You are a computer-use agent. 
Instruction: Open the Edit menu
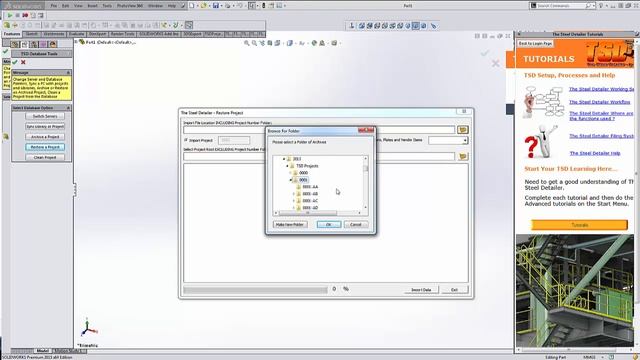tap(65, 6)
